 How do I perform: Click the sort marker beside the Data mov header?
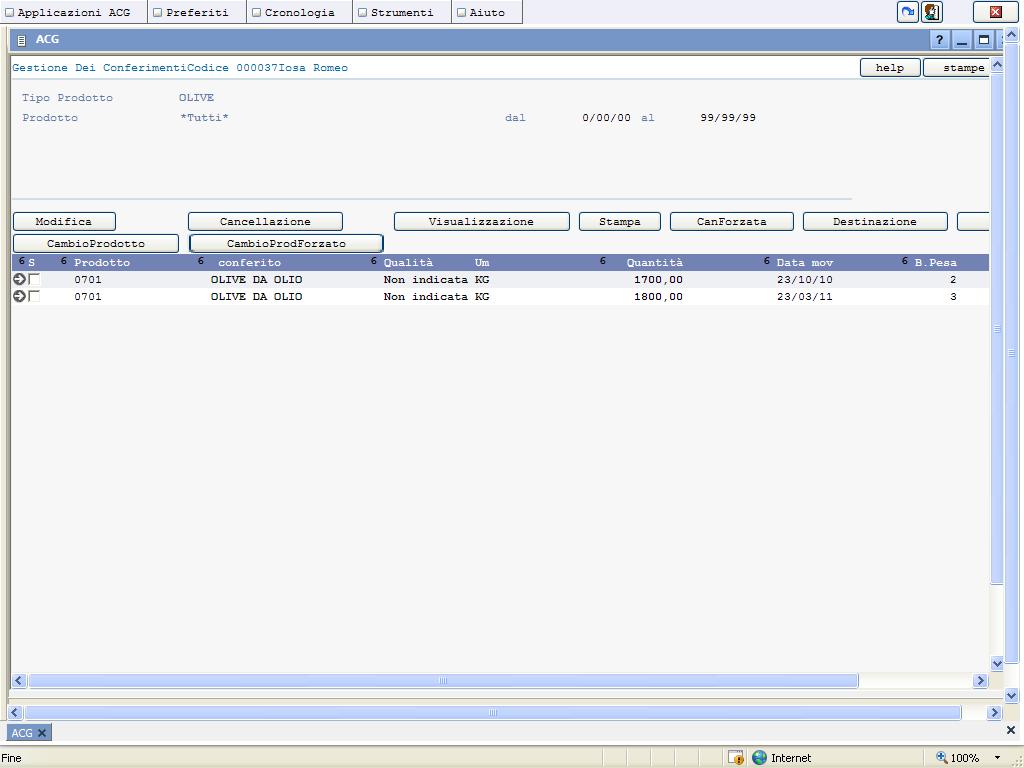click(x=767, y=261)
